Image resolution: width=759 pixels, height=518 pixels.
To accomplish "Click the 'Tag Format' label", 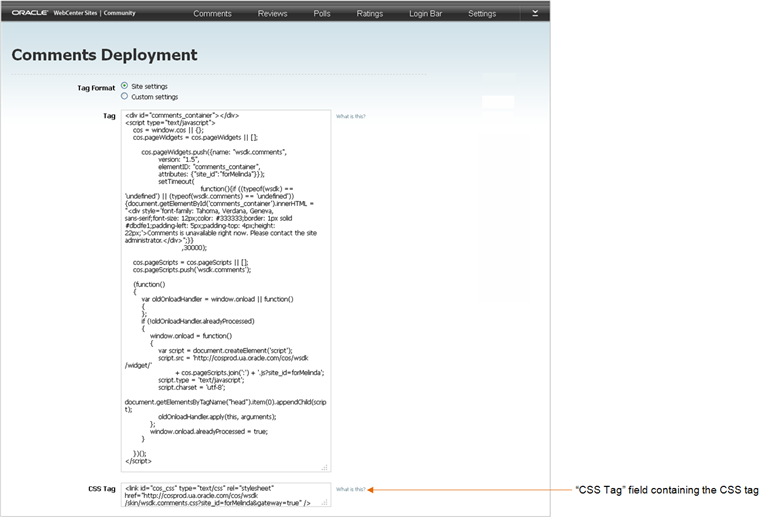I will [96, 88].
